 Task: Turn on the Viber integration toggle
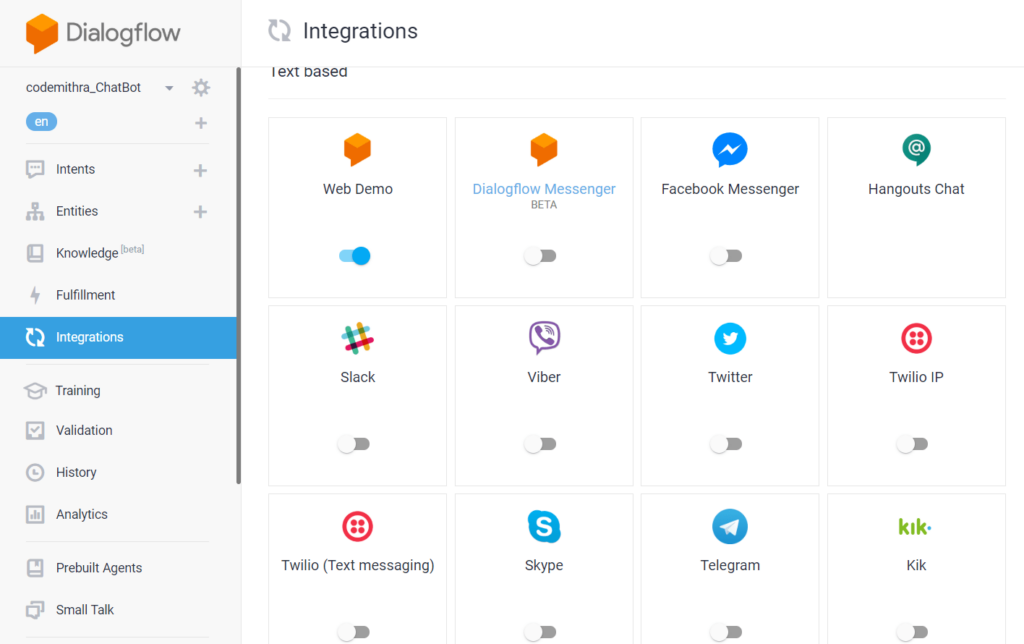[x=540, y=444]
